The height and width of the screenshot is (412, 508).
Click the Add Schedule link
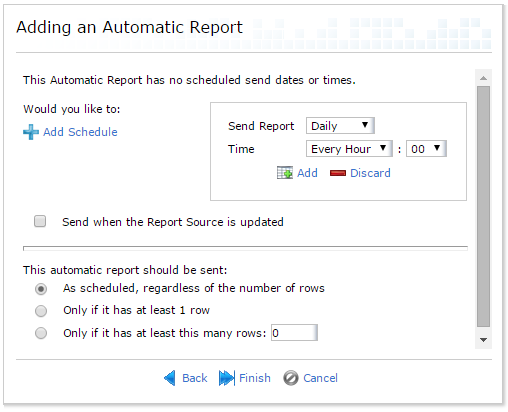80,132
